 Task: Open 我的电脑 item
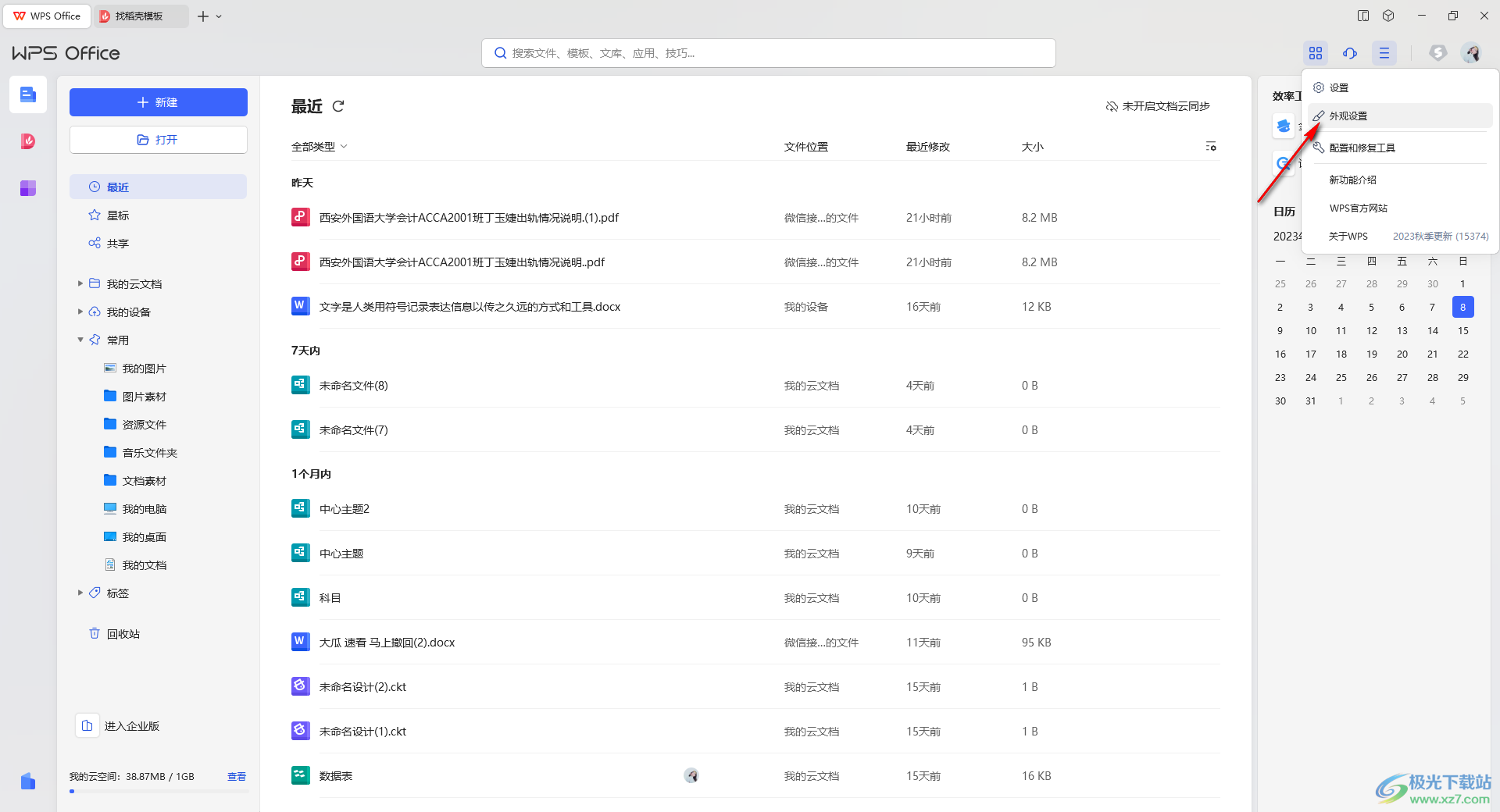(x=135, y=509)
